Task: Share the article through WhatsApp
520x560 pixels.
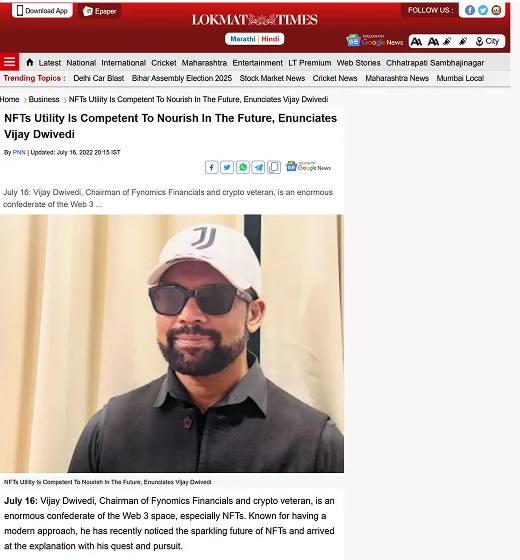Action: point(242,167)
